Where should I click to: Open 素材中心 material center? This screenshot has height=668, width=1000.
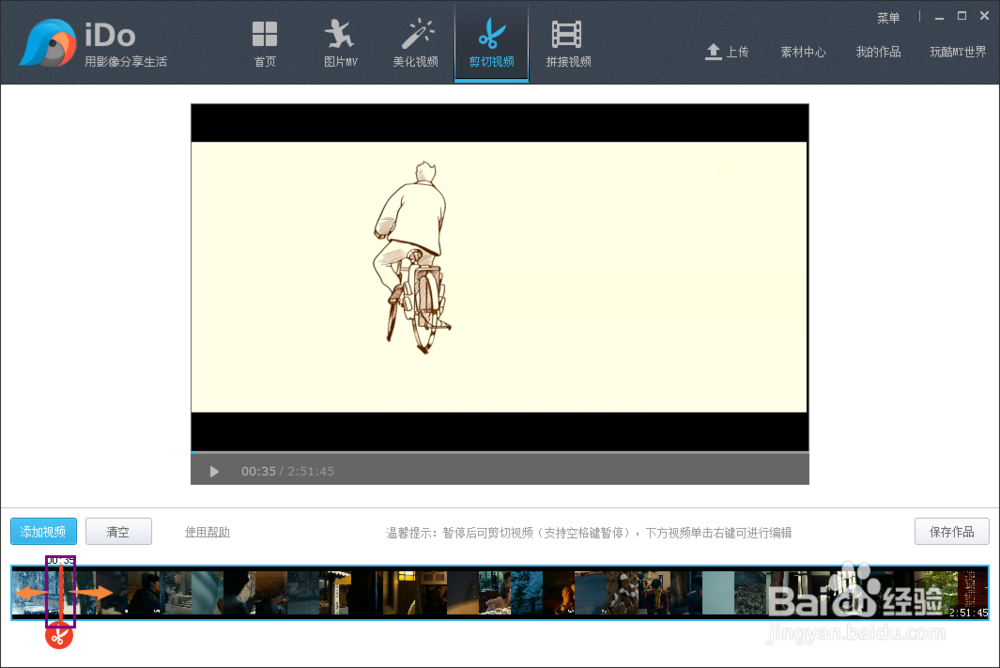[x=803, y=52]
